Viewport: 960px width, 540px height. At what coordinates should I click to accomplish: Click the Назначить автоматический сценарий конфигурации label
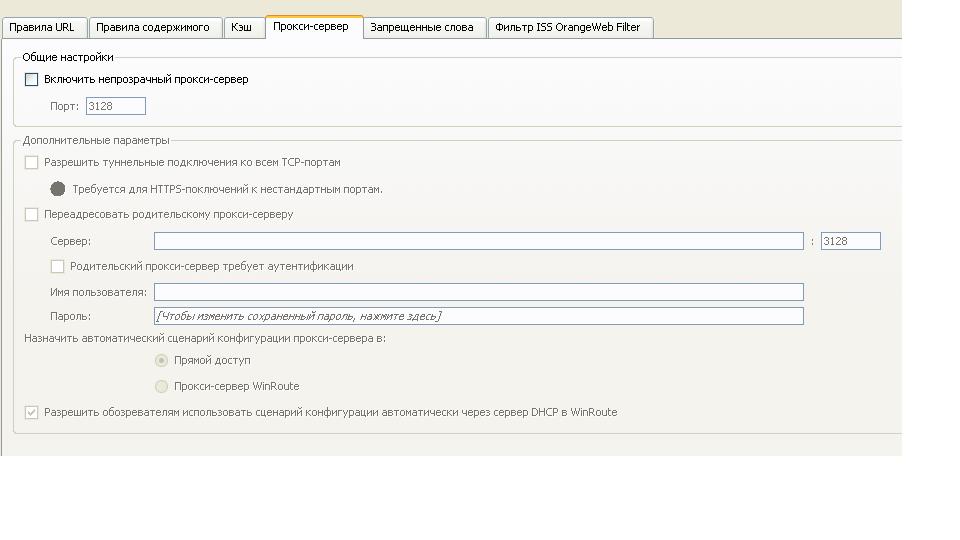click(205, 338)
